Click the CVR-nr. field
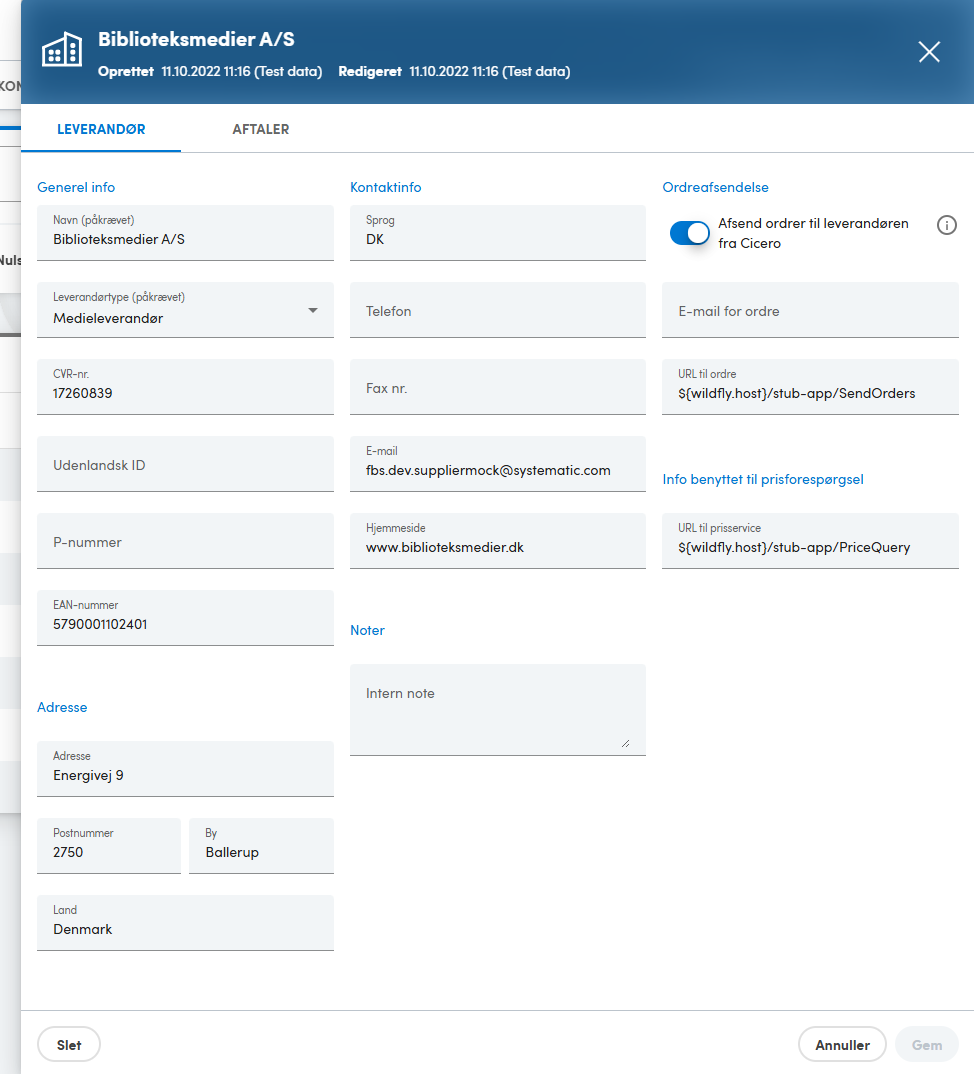Image resolution: width=974 pixels, height=1074 pixels. [x=185, y=387]
